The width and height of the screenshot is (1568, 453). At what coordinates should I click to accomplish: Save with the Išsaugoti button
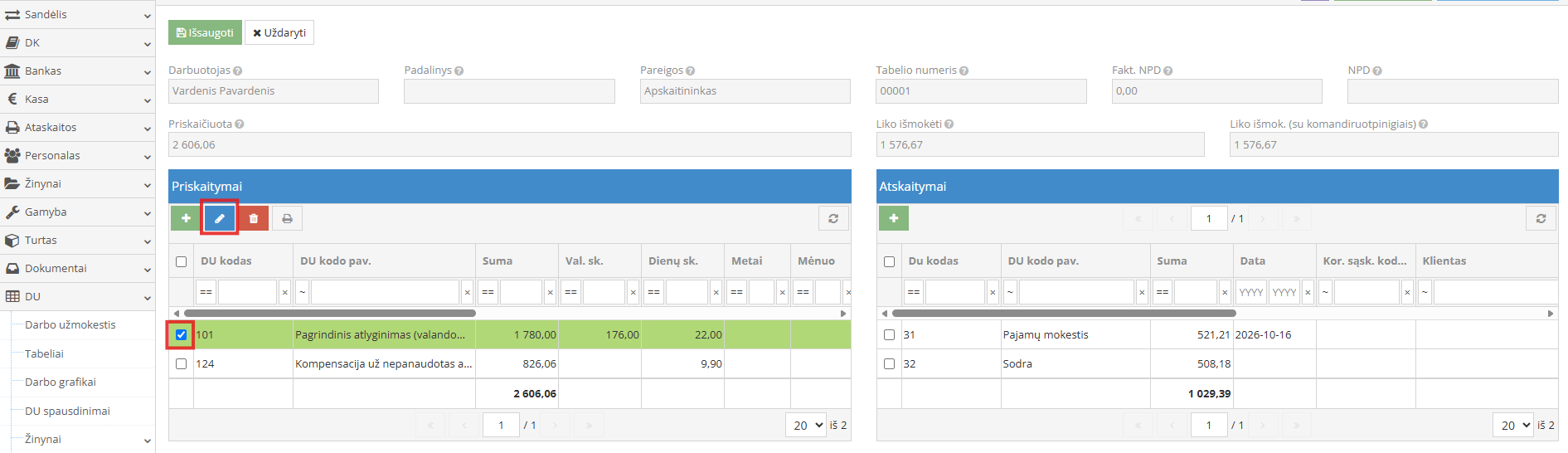205,32
